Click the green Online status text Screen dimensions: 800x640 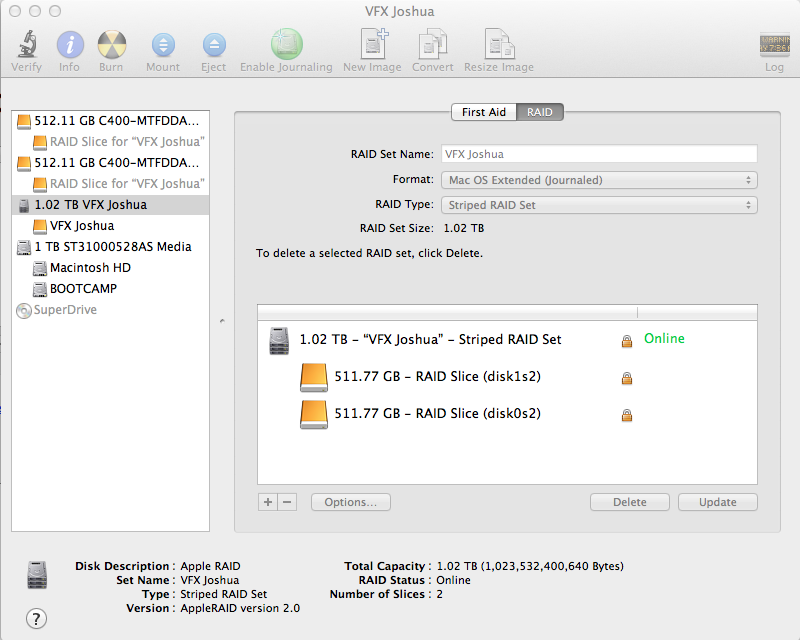pyautogui.click(x=664, y=338)
